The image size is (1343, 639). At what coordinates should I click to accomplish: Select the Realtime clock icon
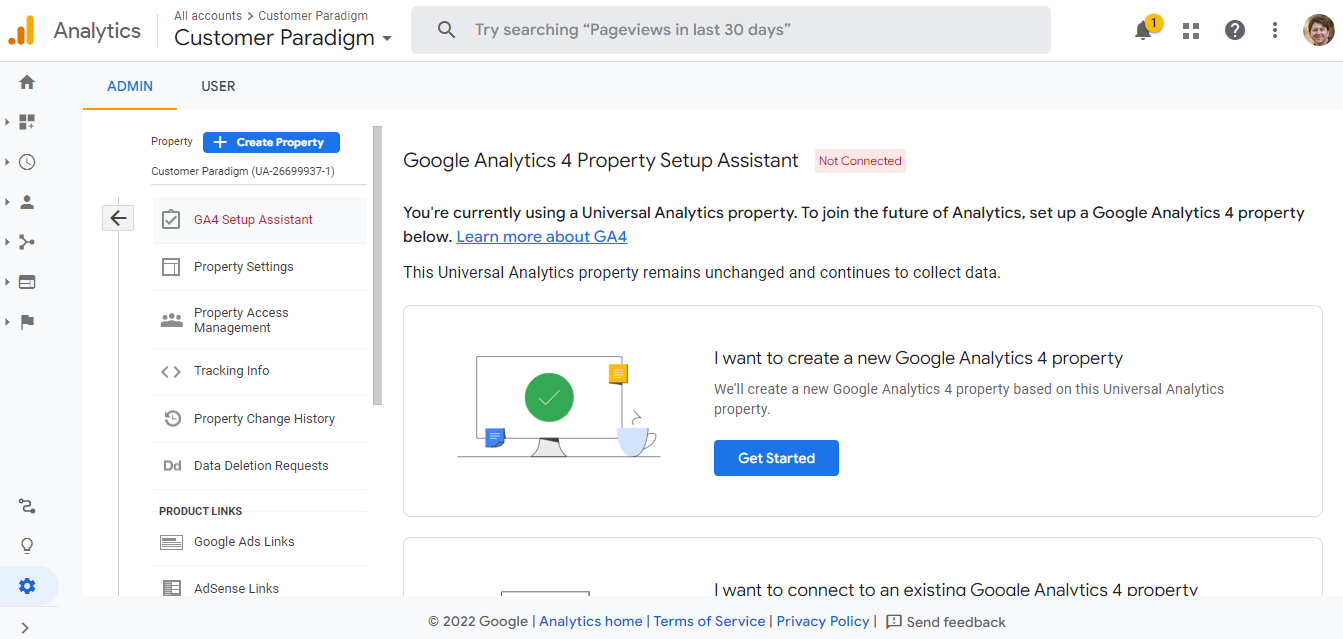26,161
